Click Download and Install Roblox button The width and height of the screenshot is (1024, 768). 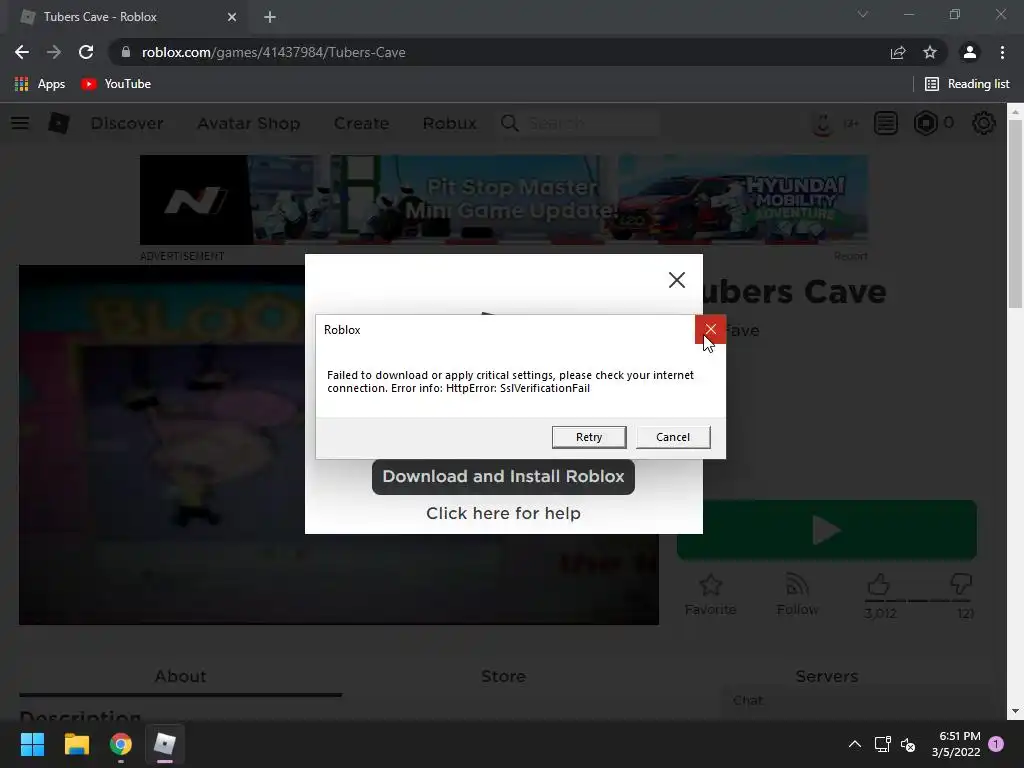503,477
